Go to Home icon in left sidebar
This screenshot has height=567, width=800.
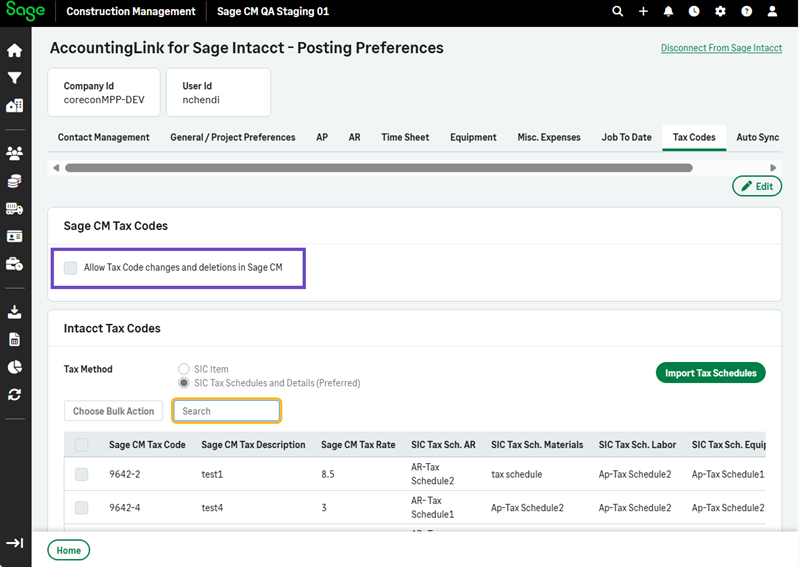pyautogui.click(x=14, y=50)
